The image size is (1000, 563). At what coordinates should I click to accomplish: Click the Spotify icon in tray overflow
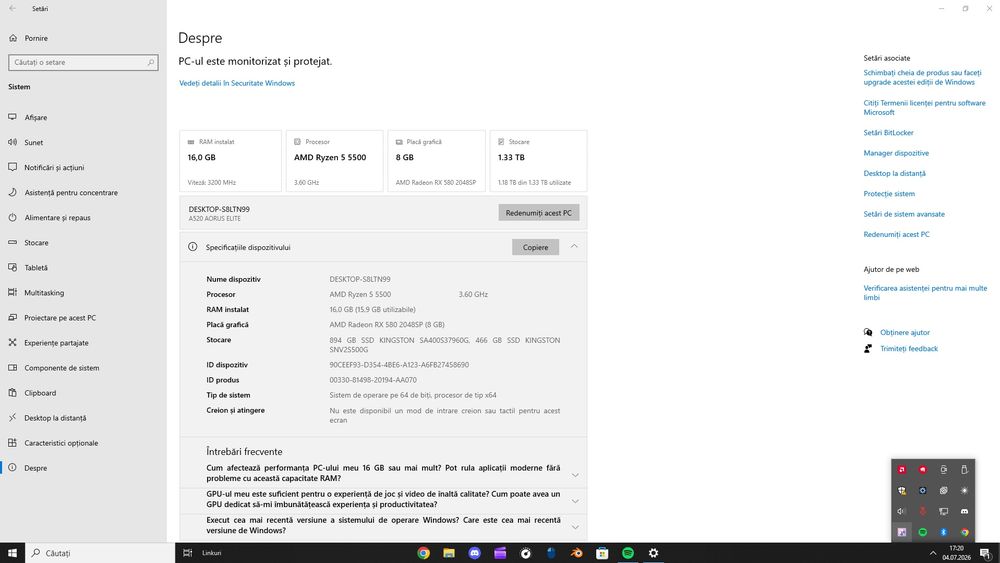pyautogui.click(x=922, y=532)
